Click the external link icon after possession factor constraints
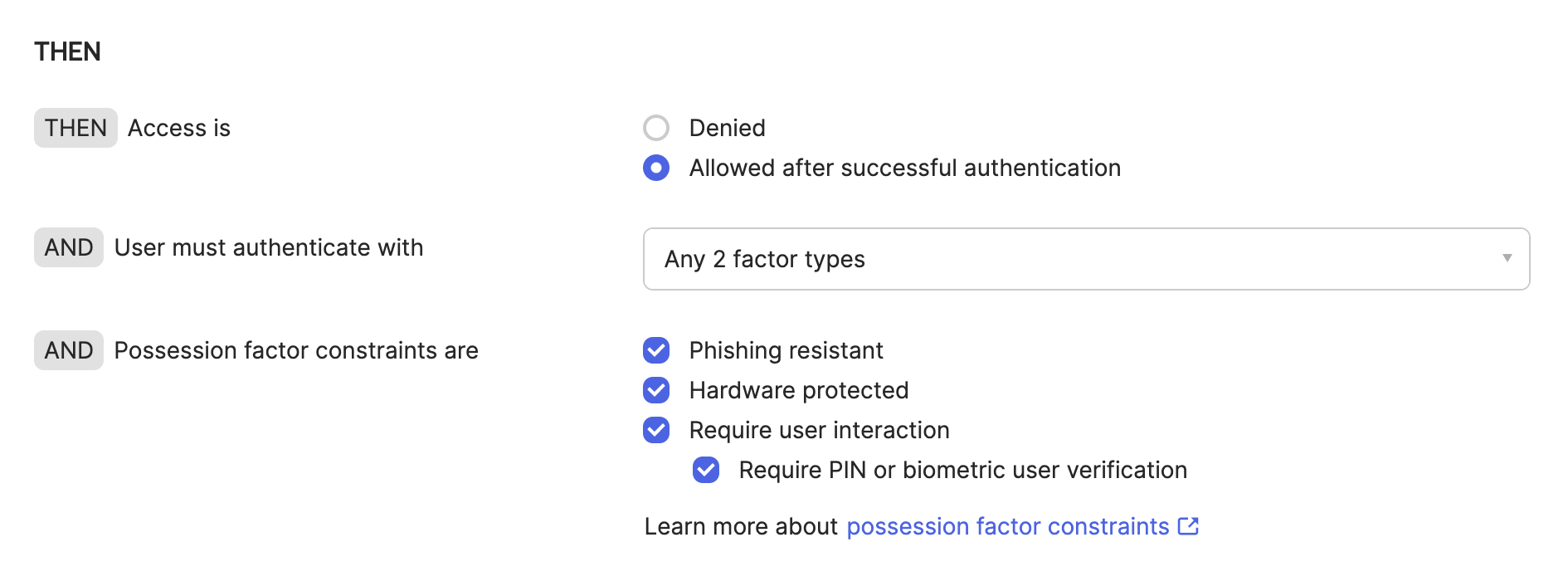Screen dimensions: 1568x586 (x=1188, y=526)
